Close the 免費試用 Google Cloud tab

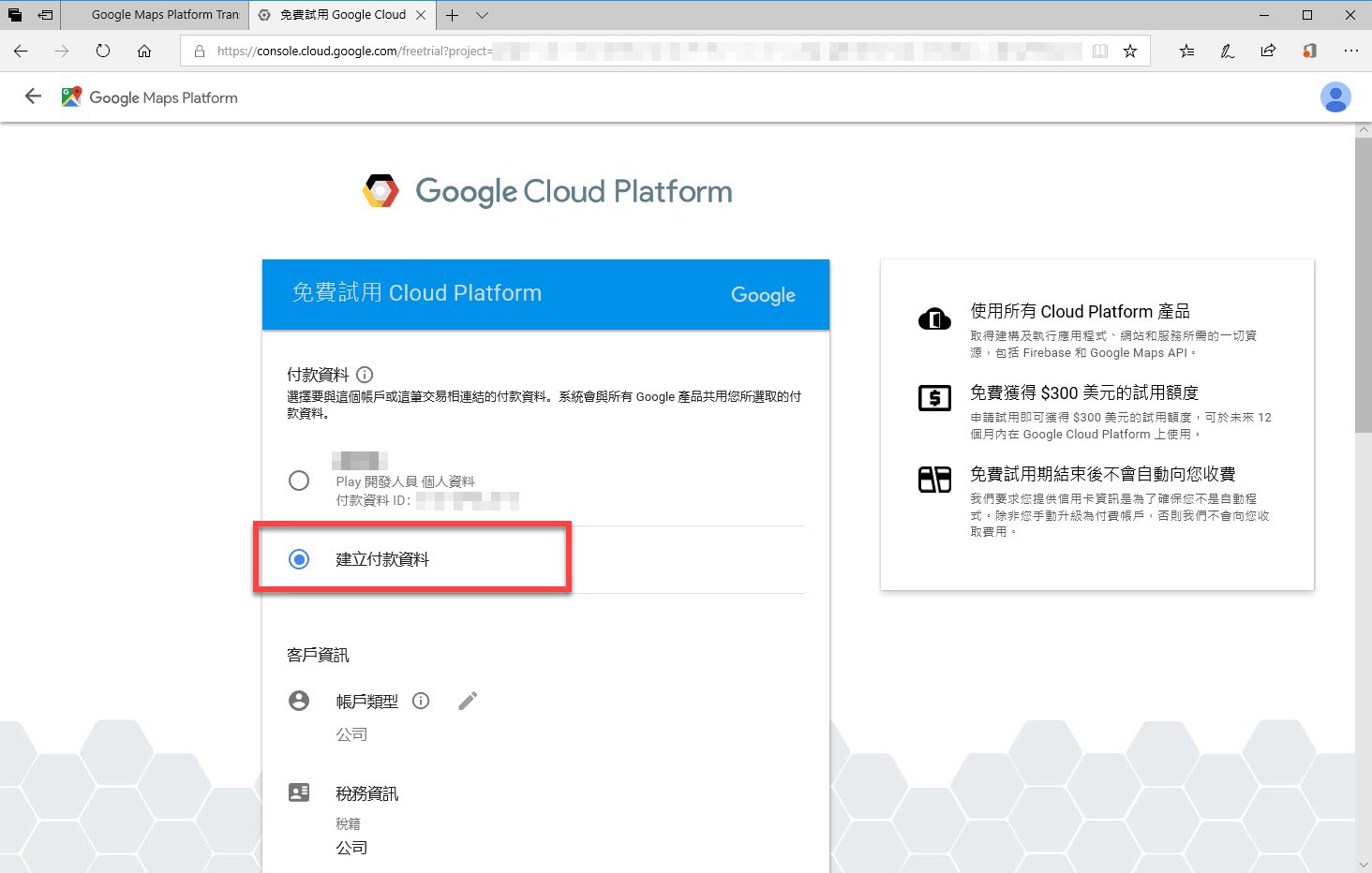click(x=421, y=15)
